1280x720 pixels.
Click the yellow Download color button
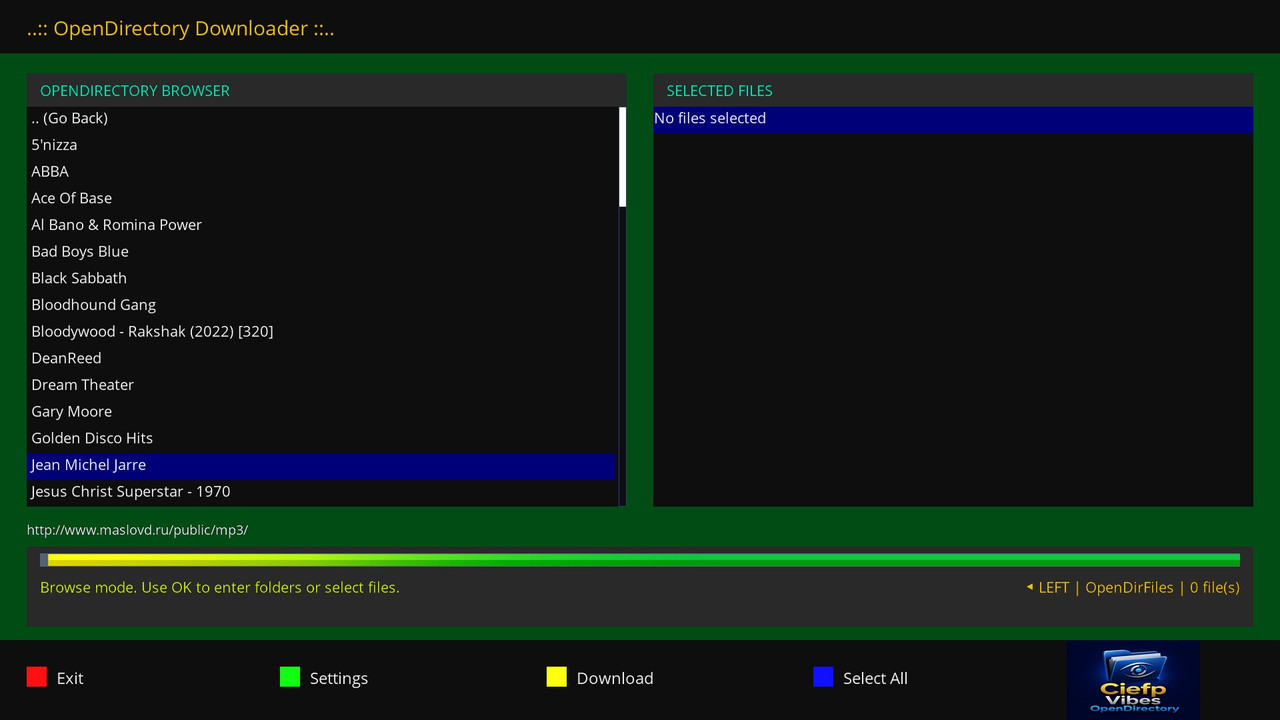(x=557, y=677)
